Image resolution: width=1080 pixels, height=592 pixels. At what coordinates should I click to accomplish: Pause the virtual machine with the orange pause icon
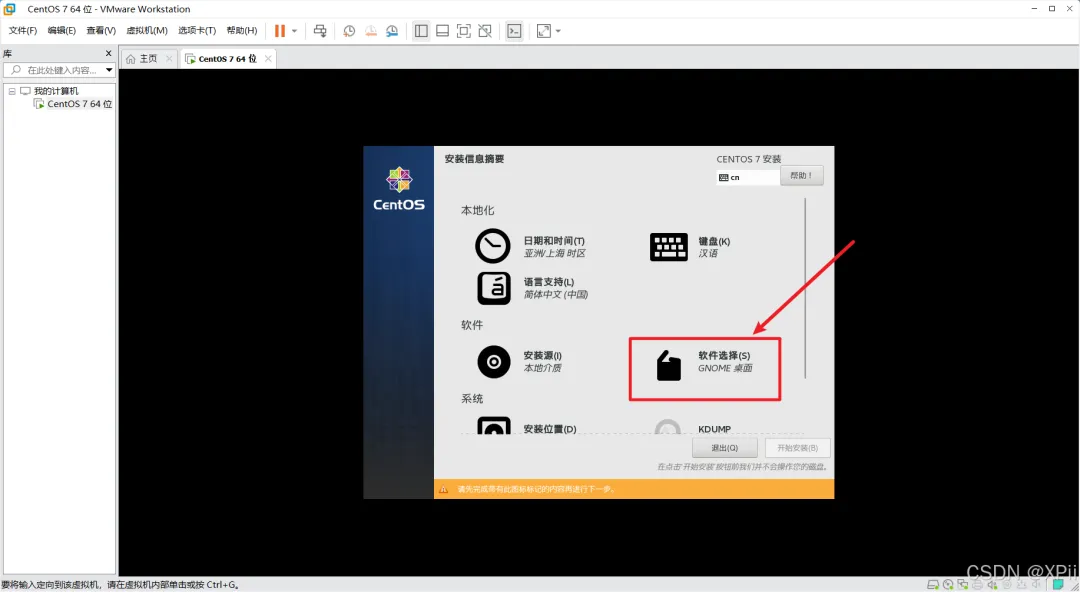click(x=280, y=31)
